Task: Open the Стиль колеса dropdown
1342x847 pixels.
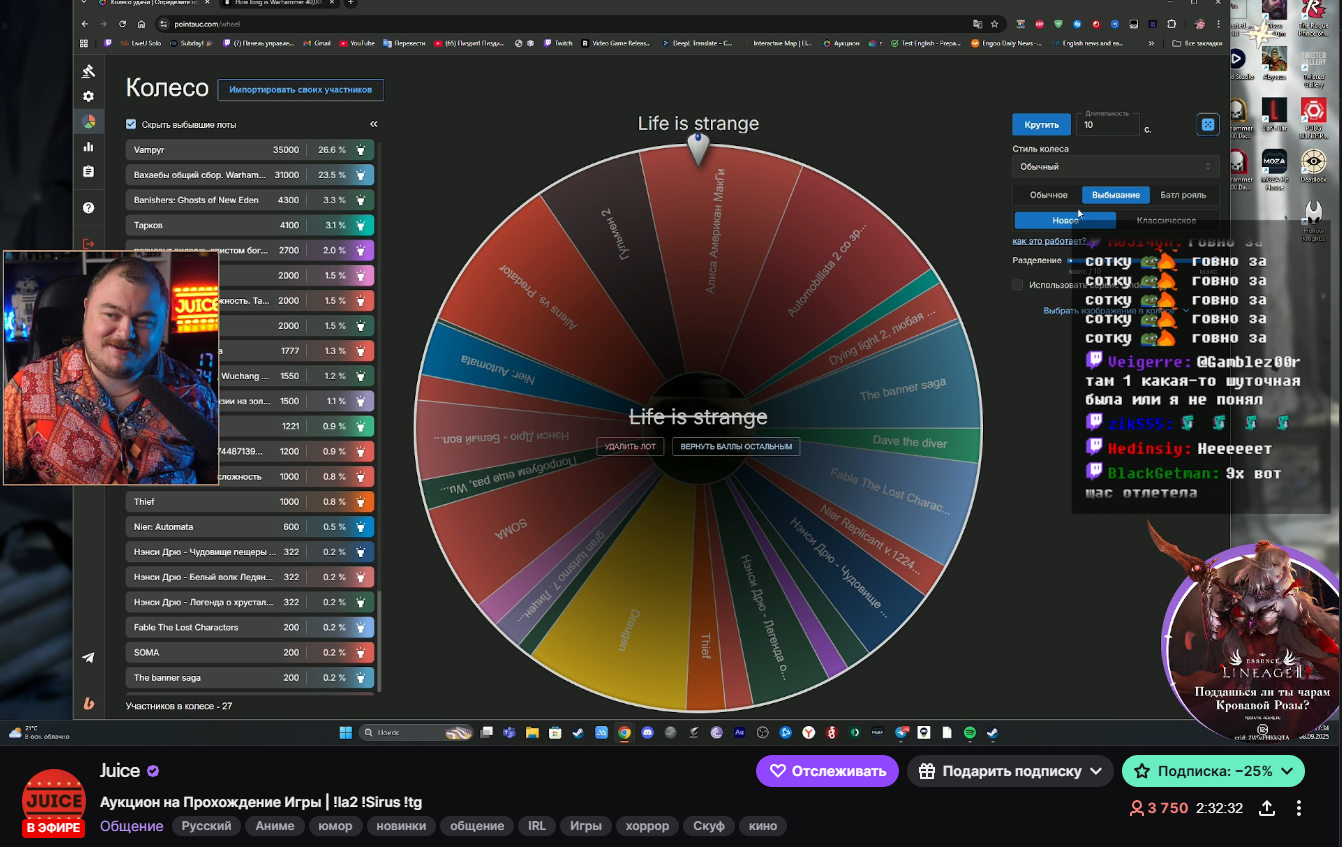Action: pos(1115,167)
